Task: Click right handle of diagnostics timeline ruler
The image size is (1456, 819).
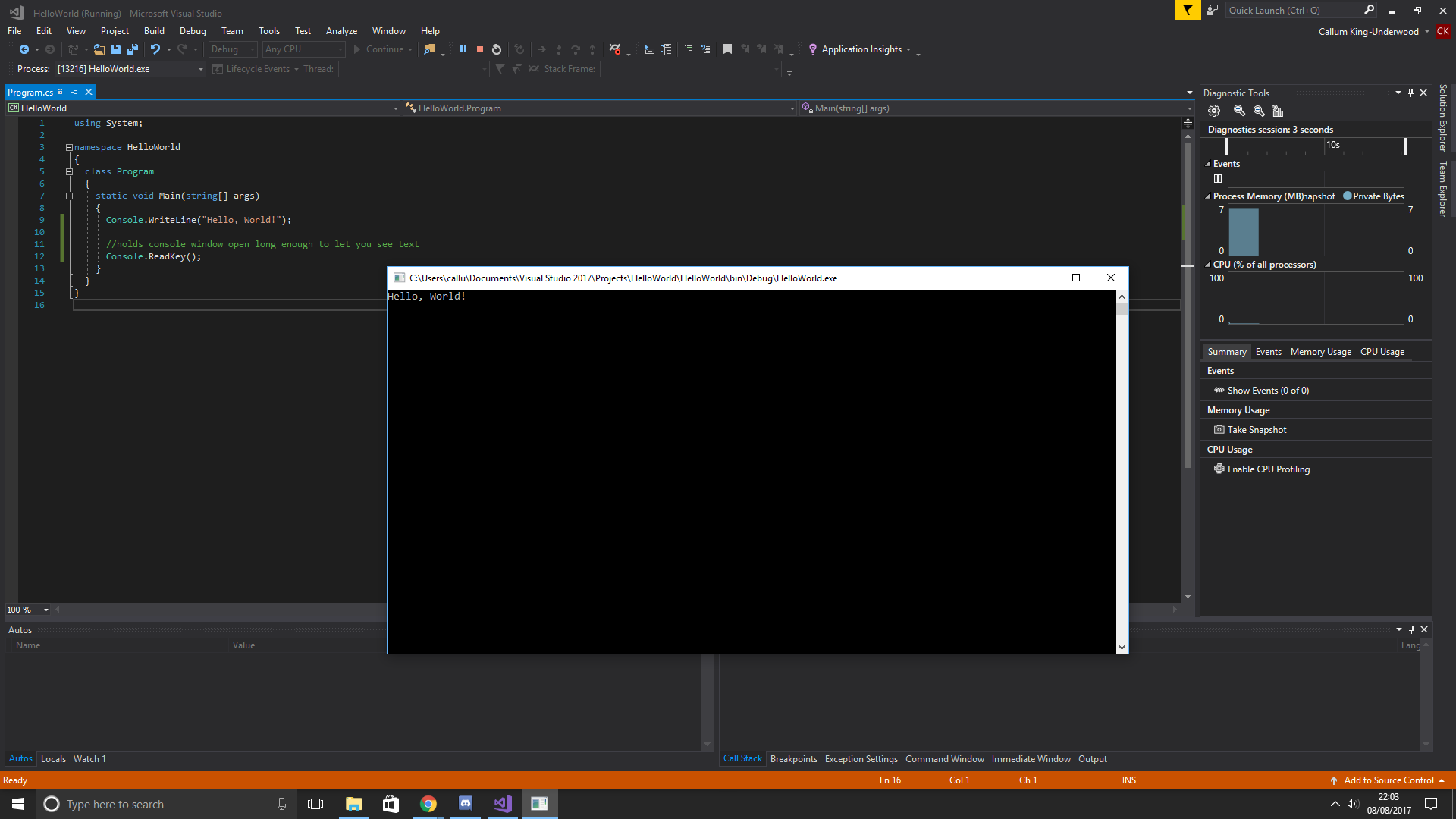Action: (x=1405, y=146)
